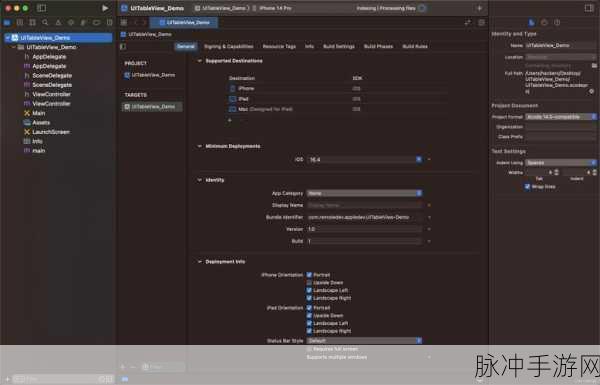The height and width of the screenshot is (385, 600).
Task: Go forward in editor history
Action: 144,23
